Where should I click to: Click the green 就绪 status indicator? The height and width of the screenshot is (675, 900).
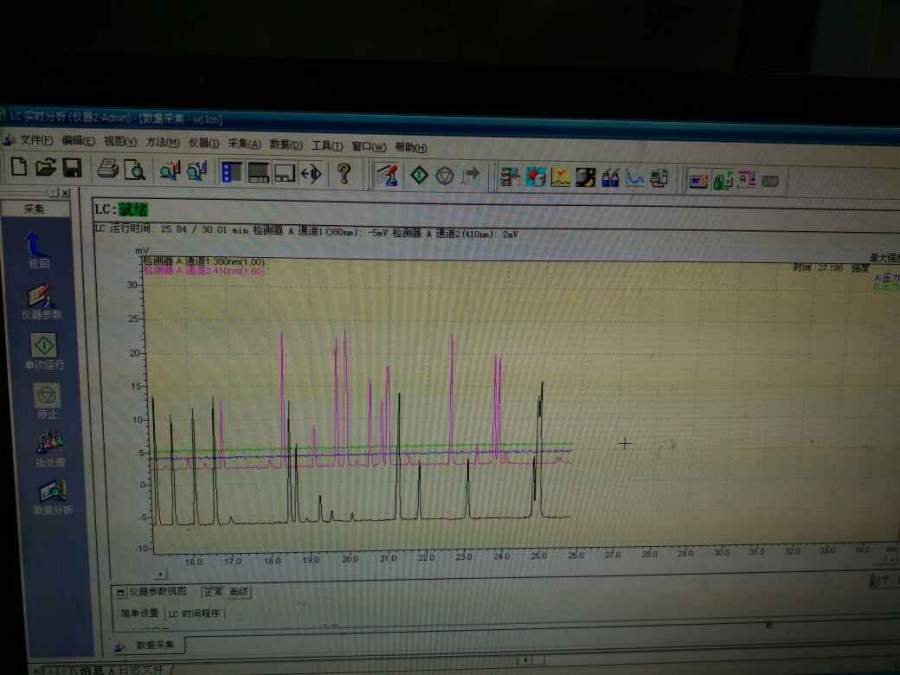coord(133,210)
